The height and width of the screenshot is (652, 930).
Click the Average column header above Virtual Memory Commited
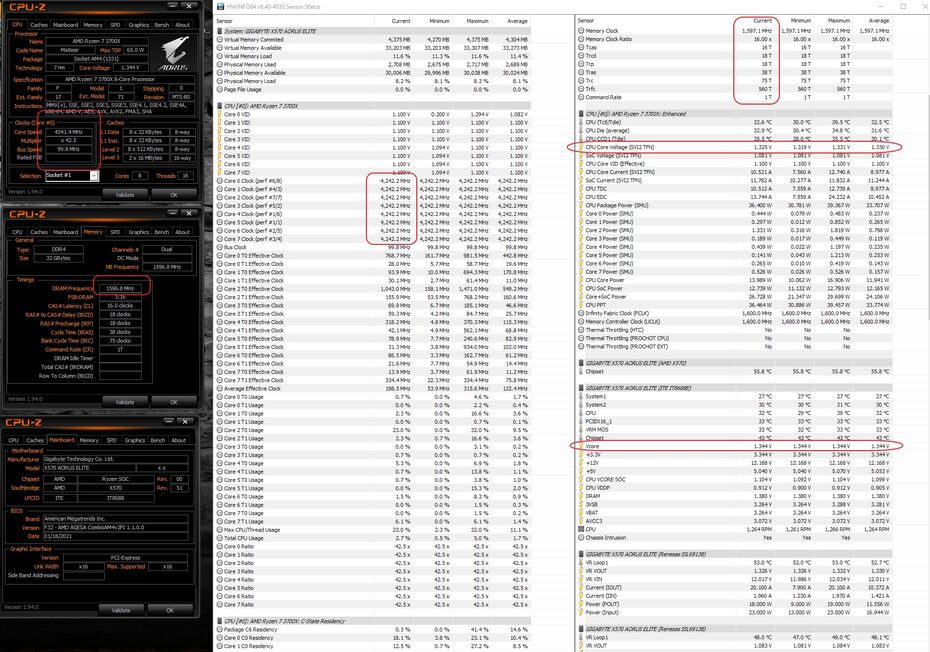point(517,21)
